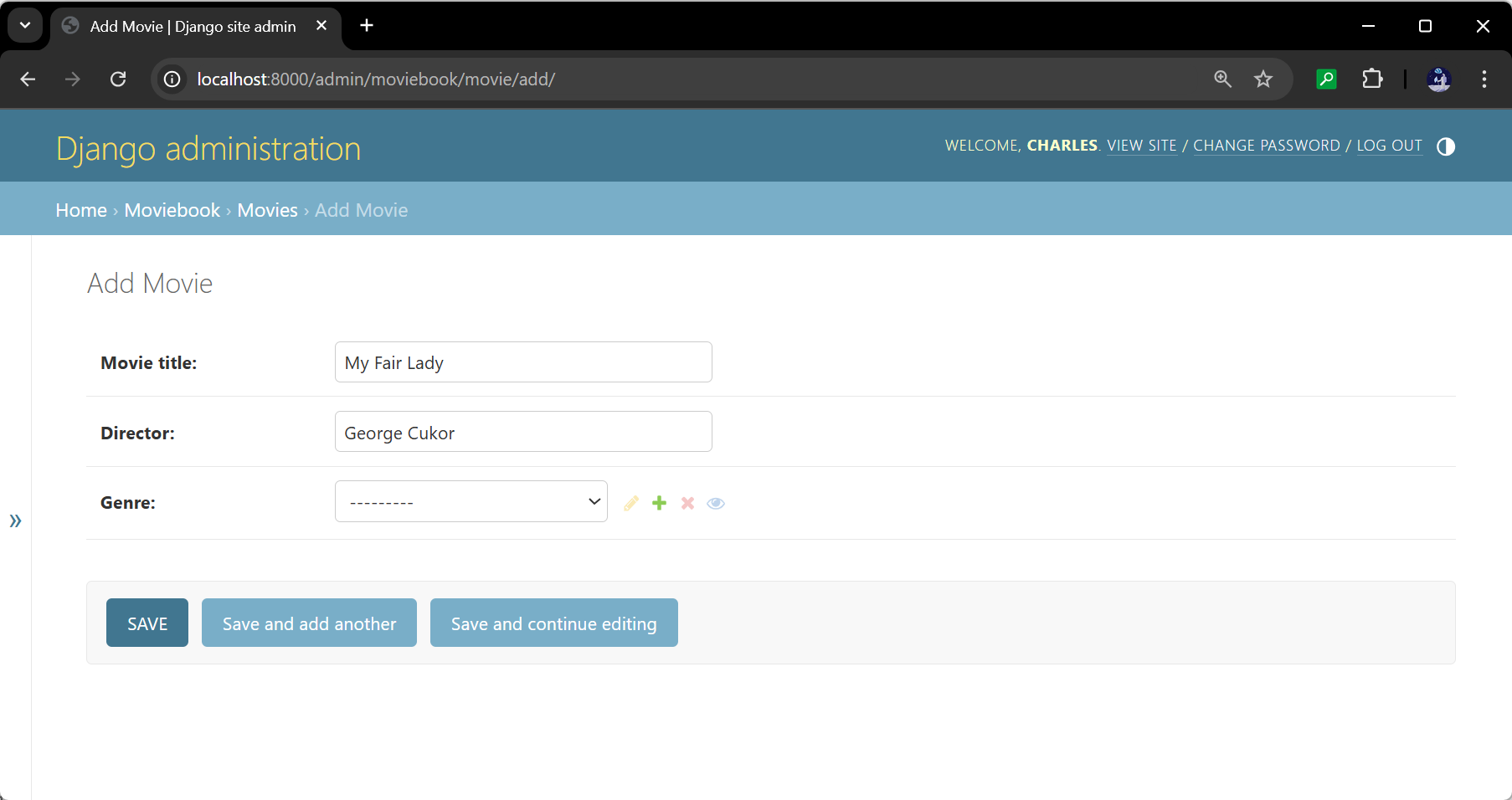The width and height of the screenshot is (1512, 800).
Task: Open the Genre dropdown
Action: click(471, 501)
